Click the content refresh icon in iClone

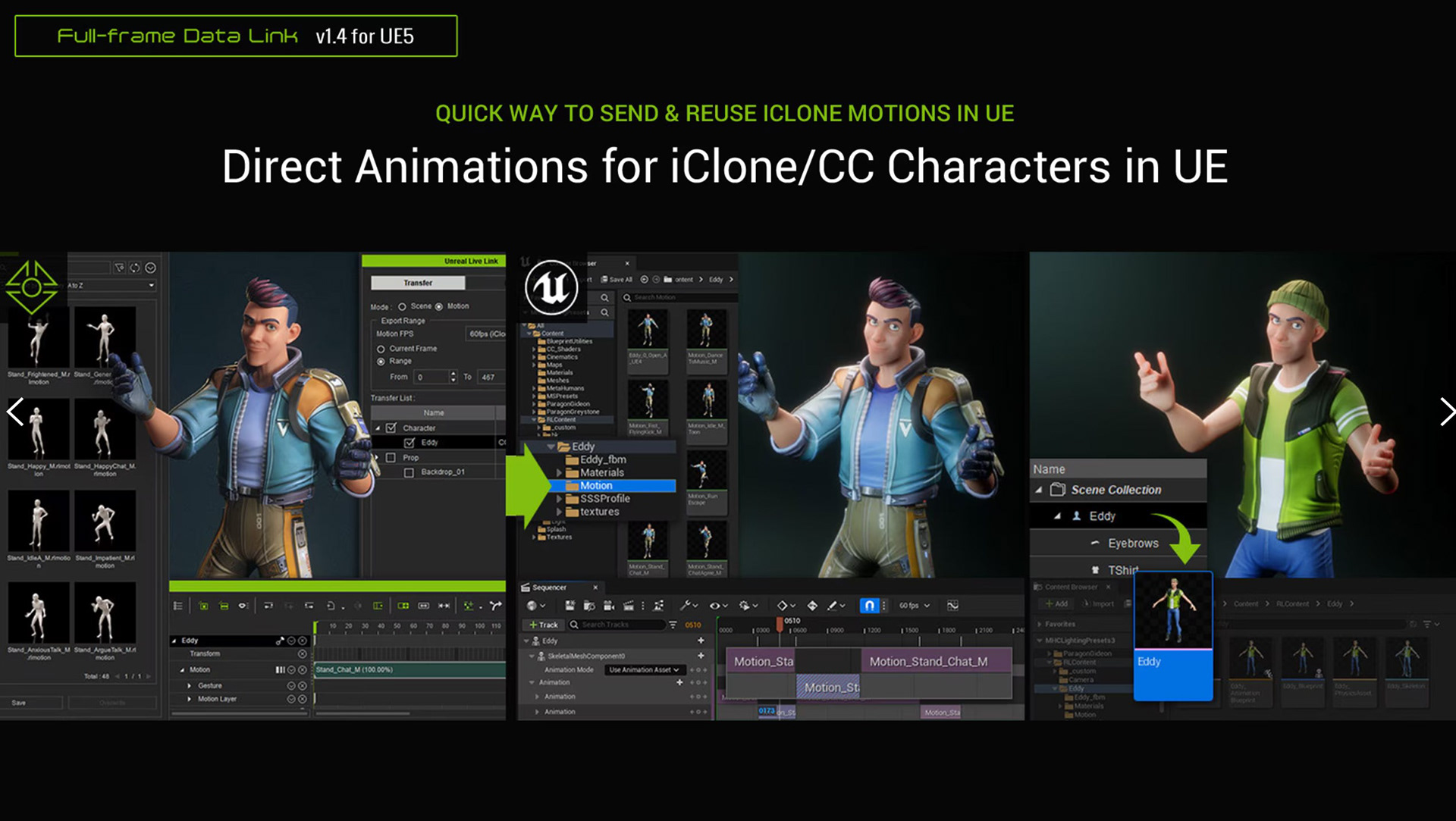(x=135, y=268)
